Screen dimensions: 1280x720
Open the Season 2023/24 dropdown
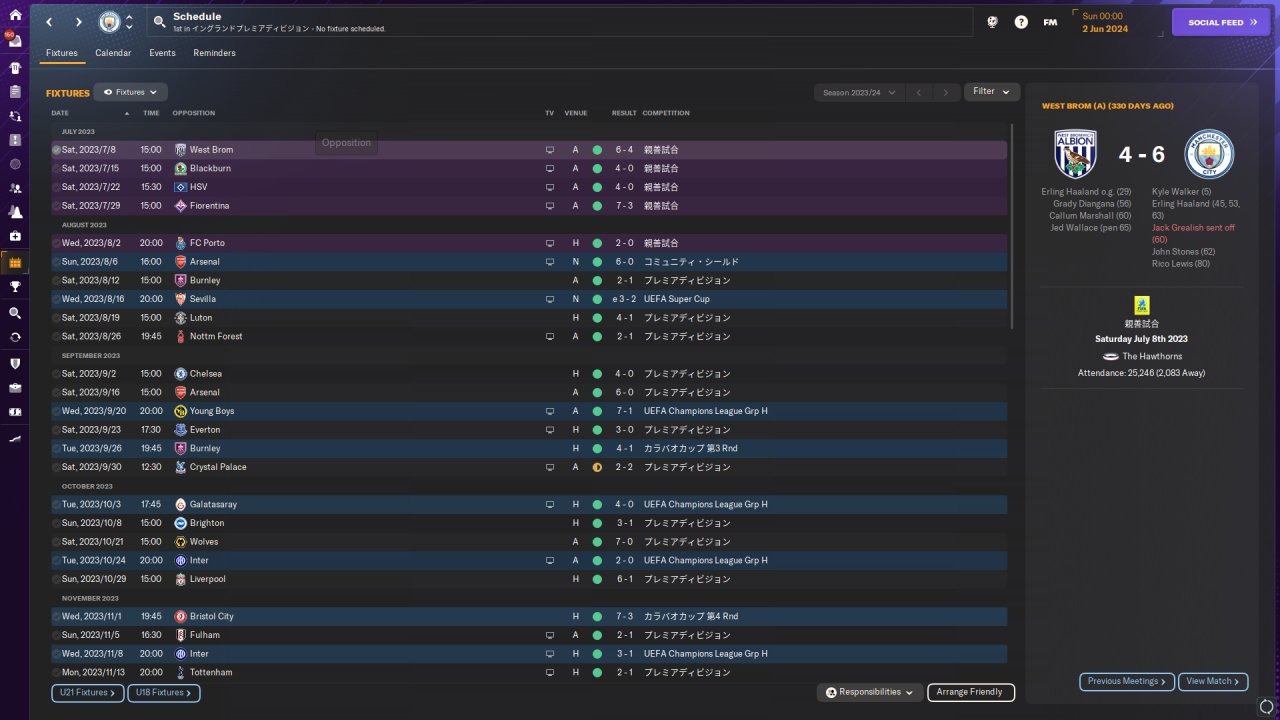tap(860, 92)
